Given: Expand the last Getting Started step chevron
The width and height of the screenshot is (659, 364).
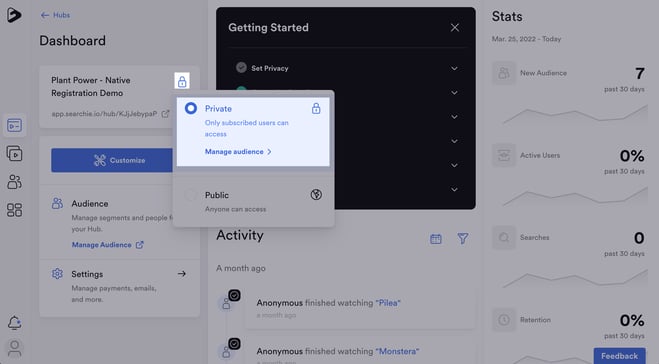Looking at the screenshot, I should 454,190.
